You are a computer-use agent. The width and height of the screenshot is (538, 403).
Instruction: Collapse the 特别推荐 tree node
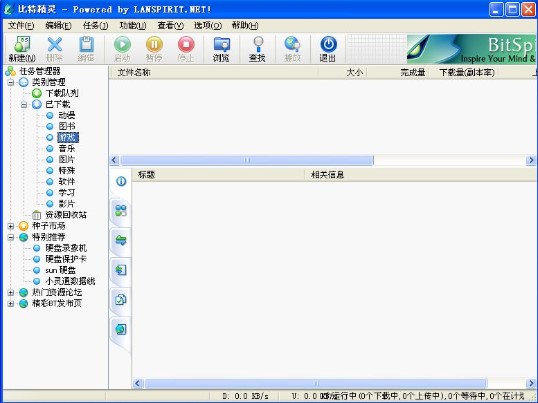click(x=11, y=237)
